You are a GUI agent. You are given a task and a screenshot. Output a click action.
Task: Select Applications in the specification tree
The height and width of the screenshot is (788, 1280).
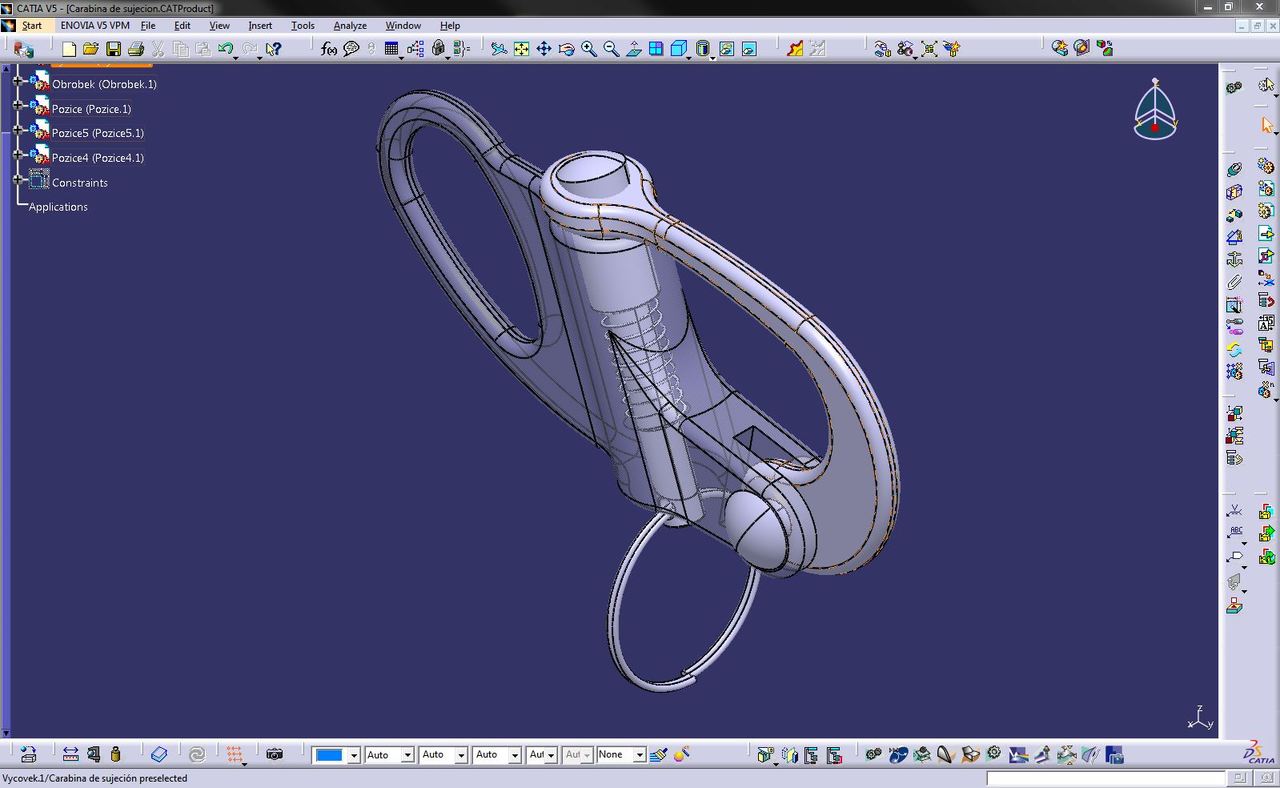[x=58, y=207]
